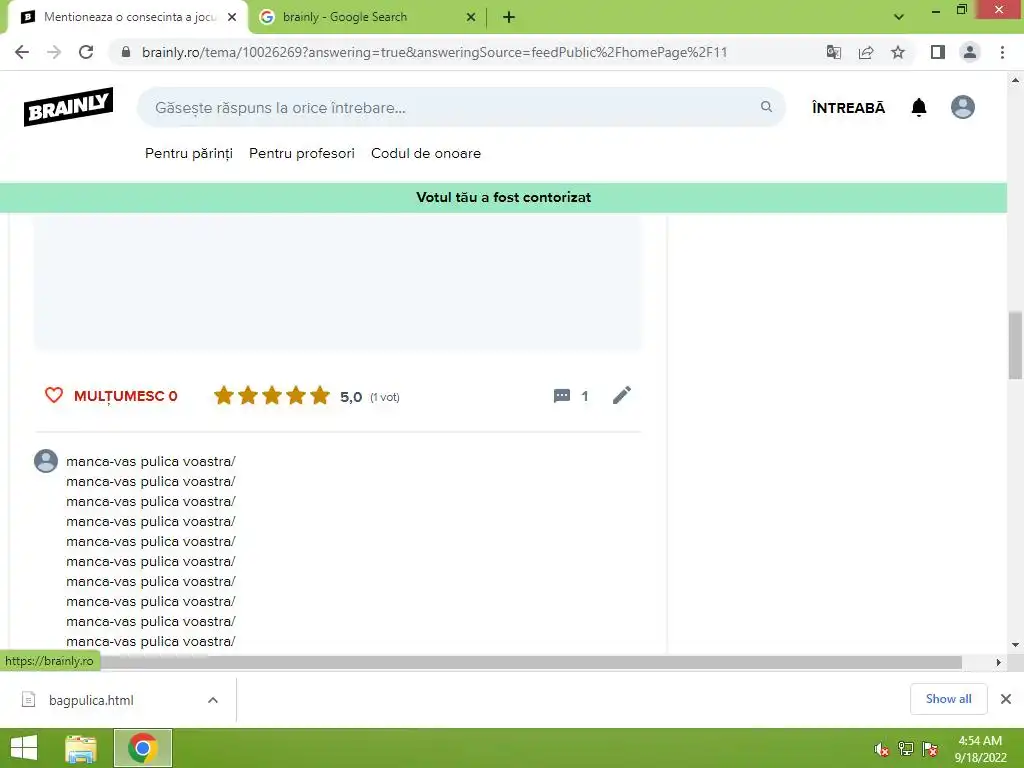
Task: Click the MULȚUMESC 0 button
Action: tap(111, 396)
